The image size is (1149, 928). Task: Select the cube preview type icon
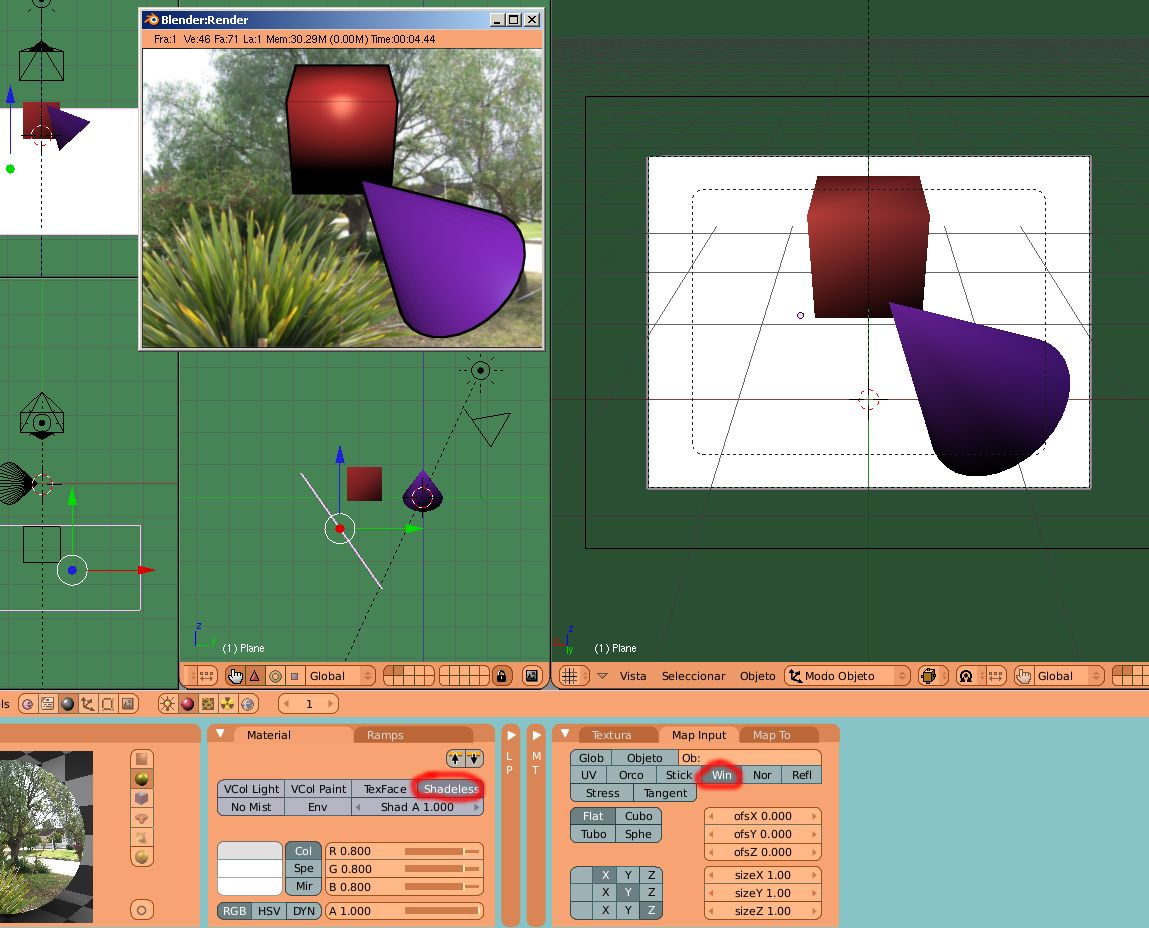click(x=143, y=798)
